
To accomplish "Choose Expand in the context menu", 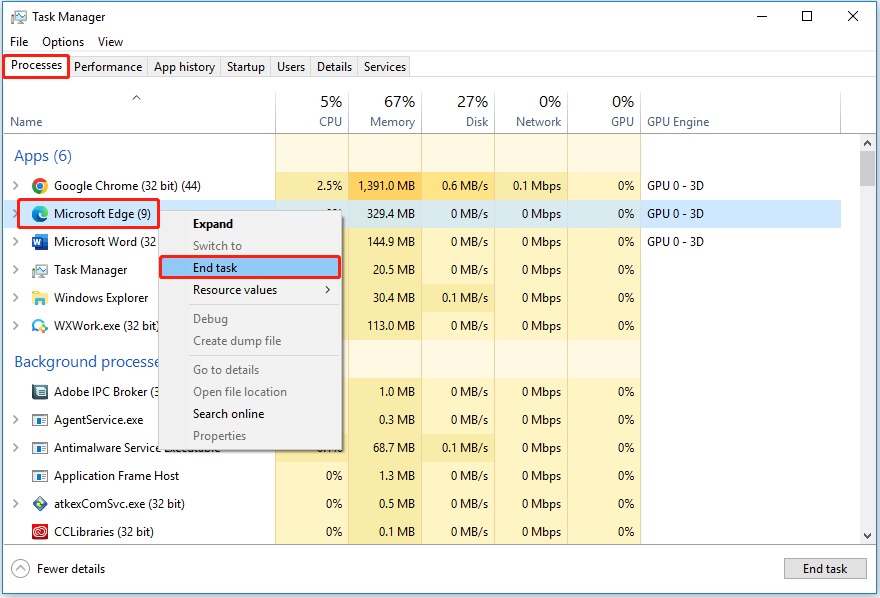I will (250, 224).
